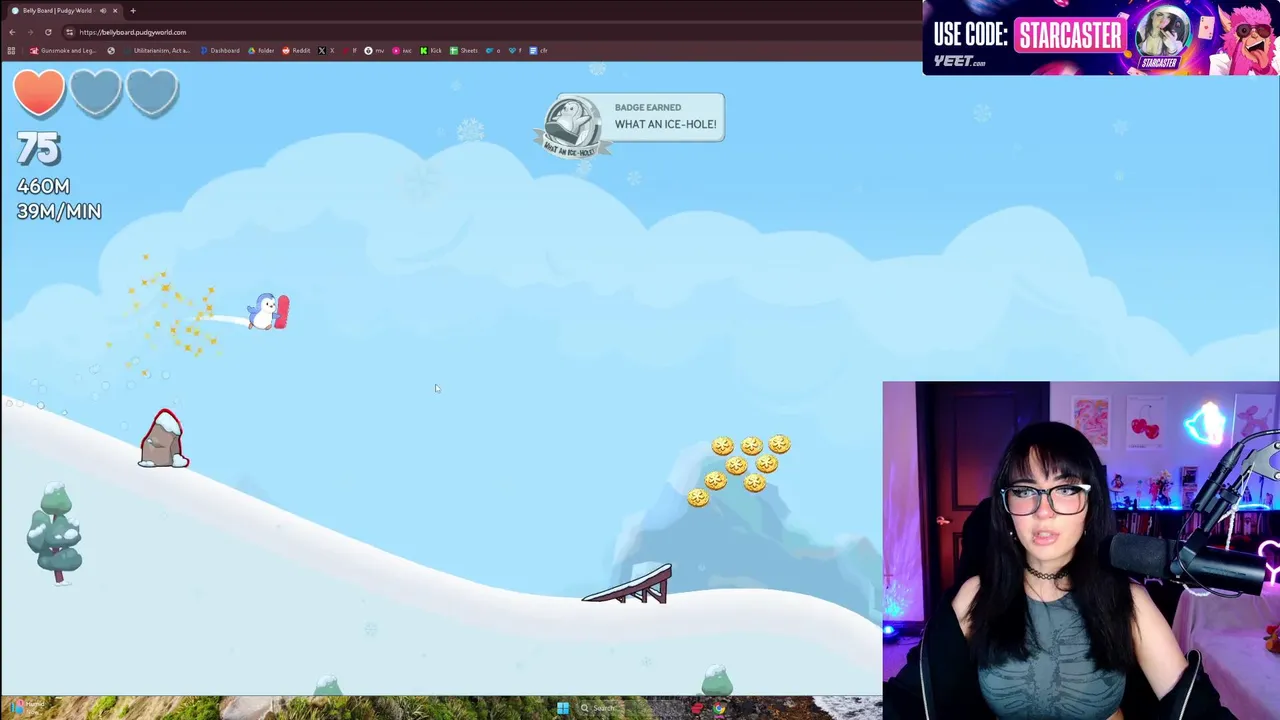Open the folder bookmark with Drive icon
Viewport: 1280px width, 720px height.
(x=261, y=50)
